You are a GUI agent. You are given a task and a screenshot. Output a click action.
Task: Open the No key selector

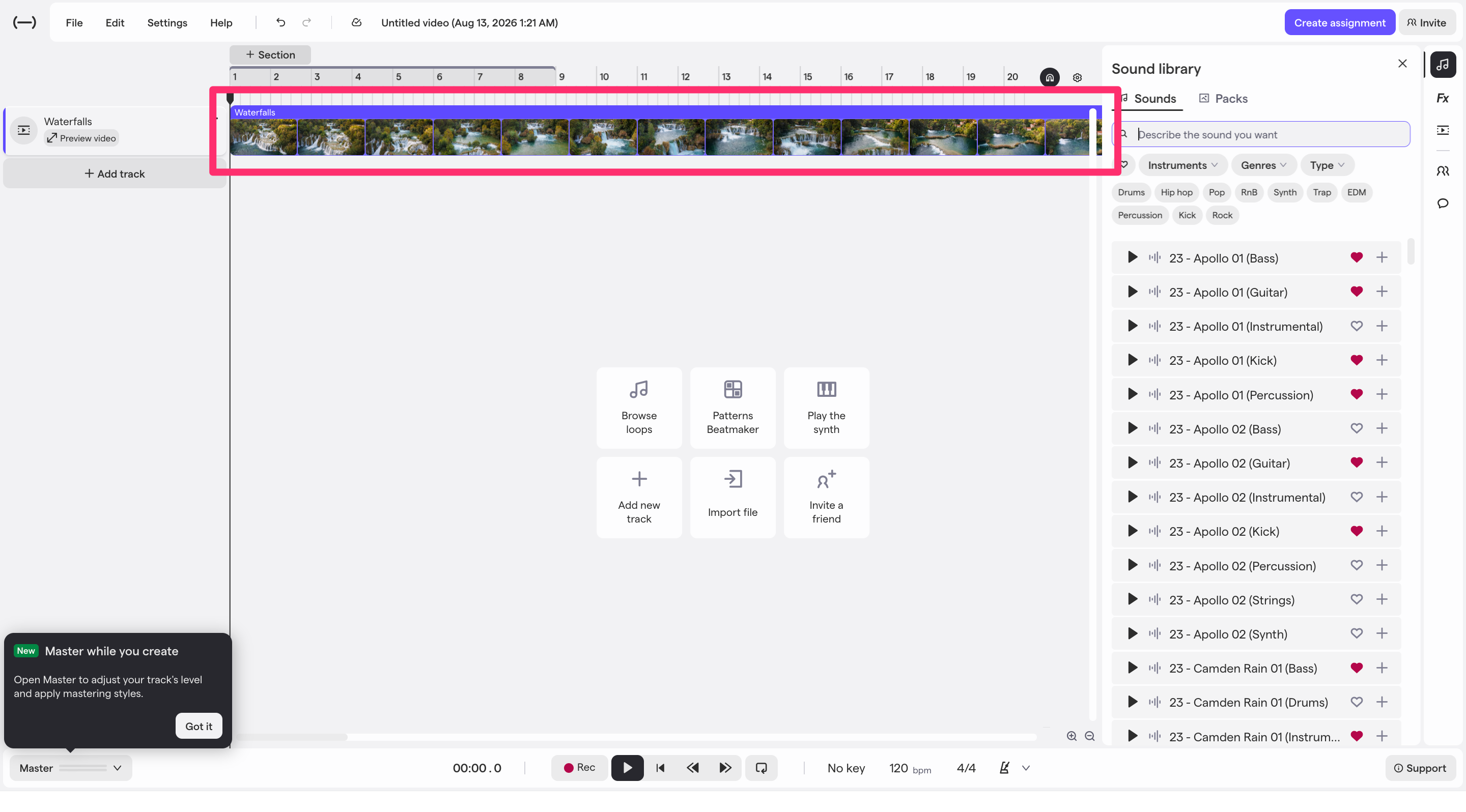846,768
